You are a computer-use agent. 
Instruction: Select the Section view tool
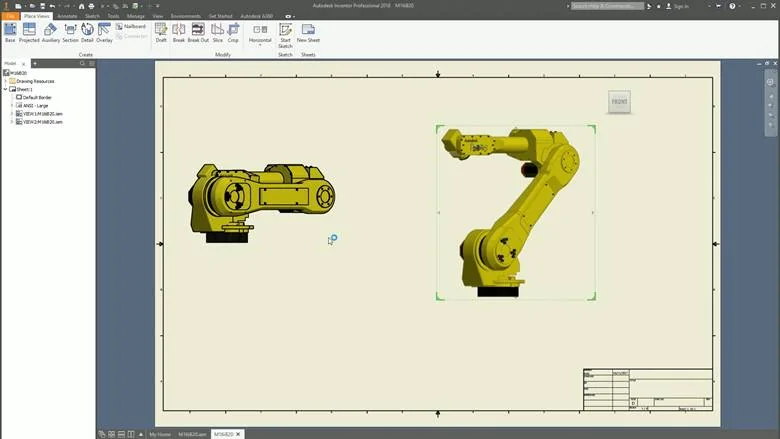[x=70, y=32]
